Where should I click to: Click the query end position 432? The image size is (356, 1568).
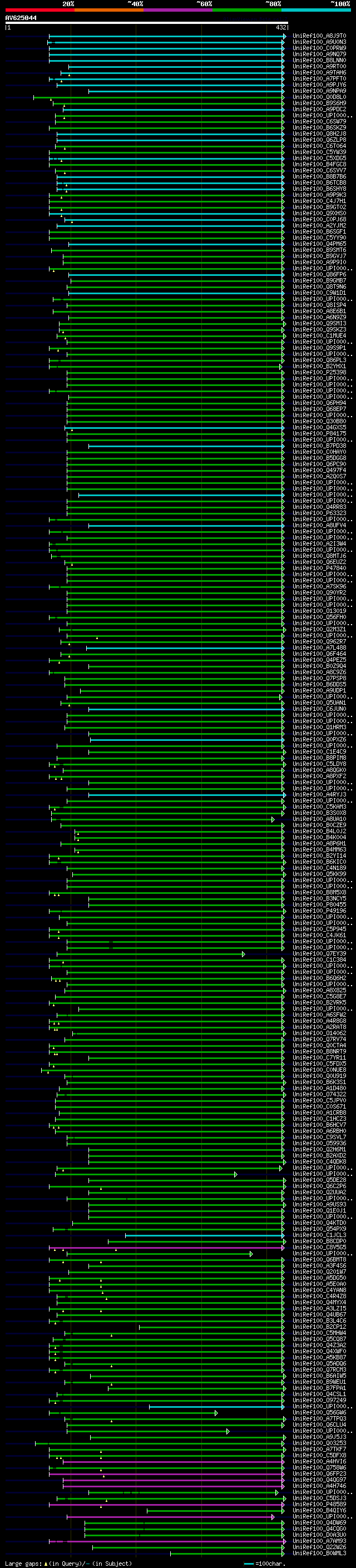280,27
